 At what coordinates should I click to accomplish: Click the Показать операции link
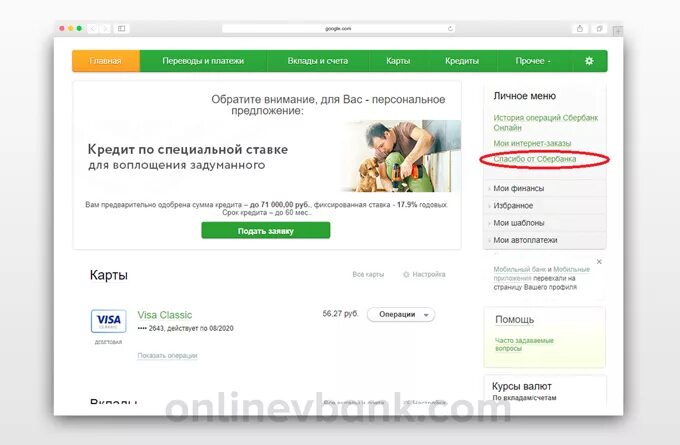pos(167,356)
